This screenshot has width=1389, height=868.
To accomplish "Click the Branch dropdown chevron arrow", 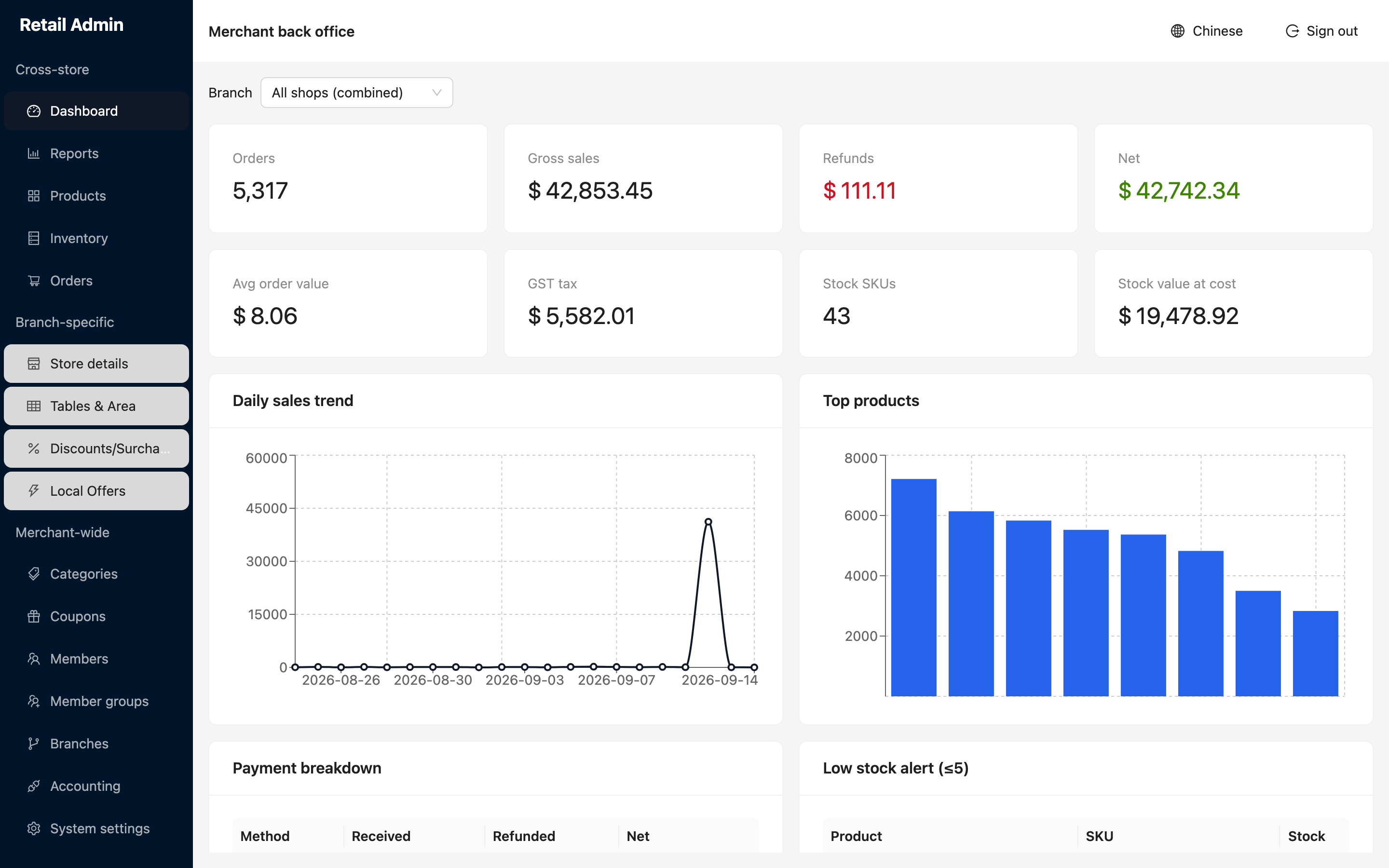I will tap(437, 93).
